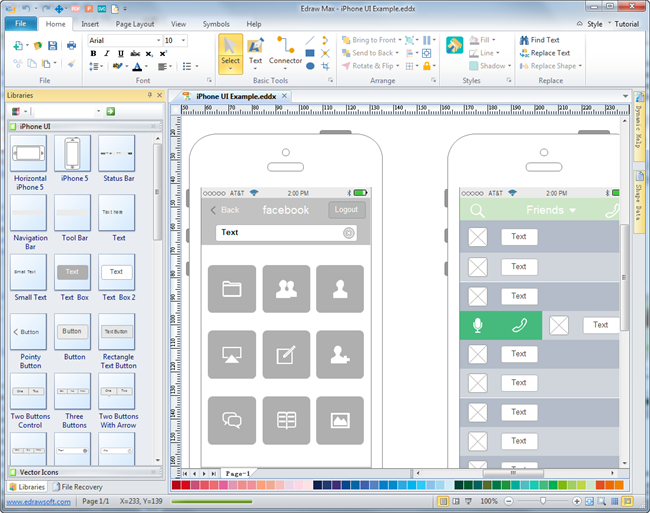
Task: Click the facebook folder icon tile
Action: [x=232, y=289]
